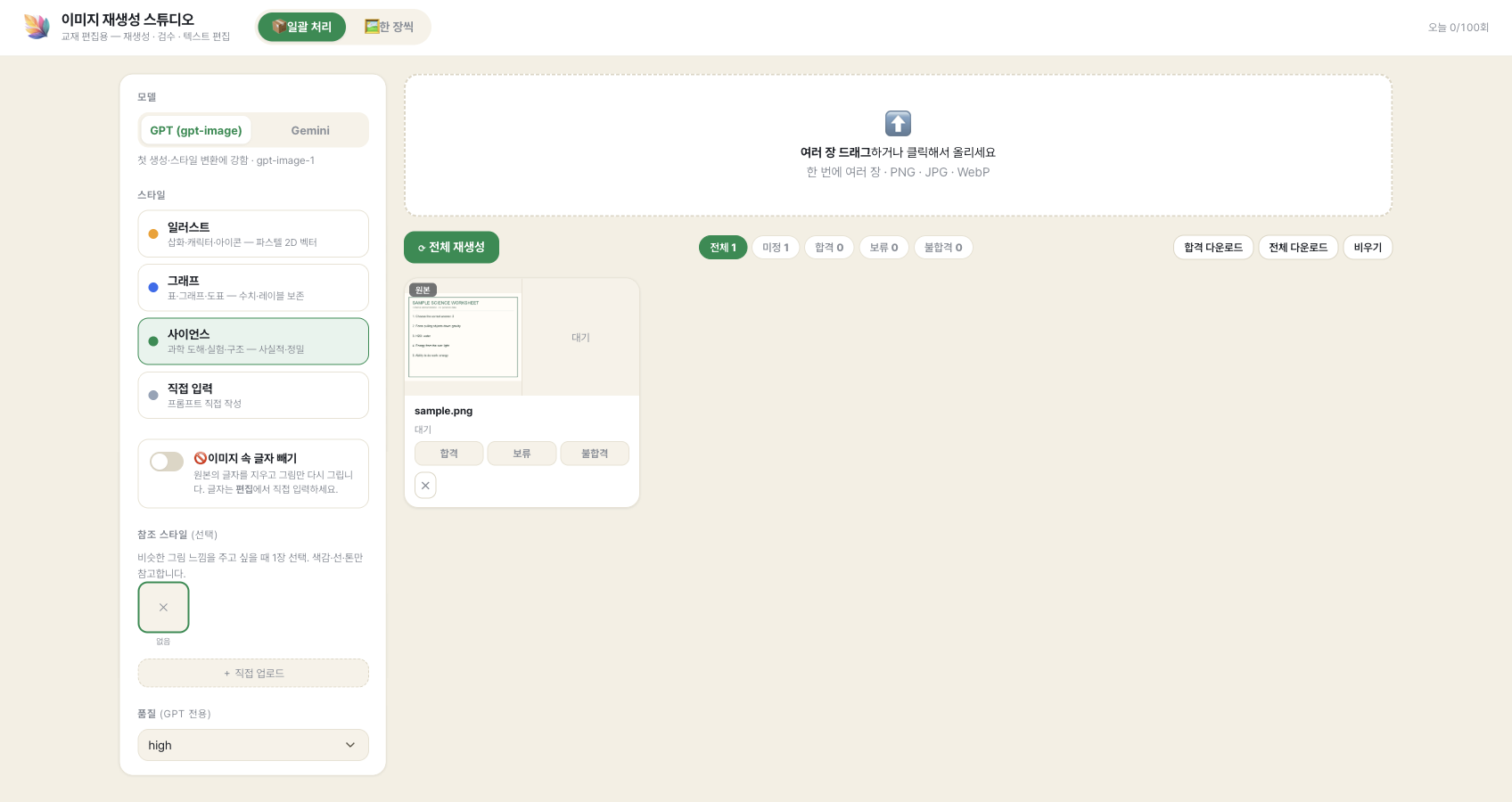Select the 그래프 style option

click(253, 287)
